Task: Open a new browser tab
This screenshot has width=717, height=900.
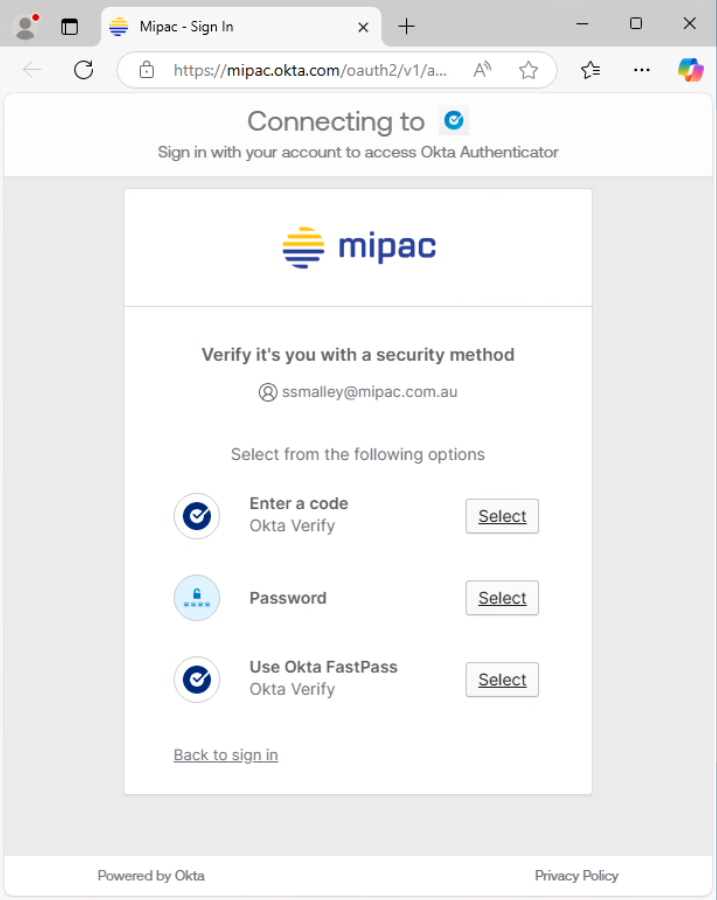Action: (x=406, y=27)
